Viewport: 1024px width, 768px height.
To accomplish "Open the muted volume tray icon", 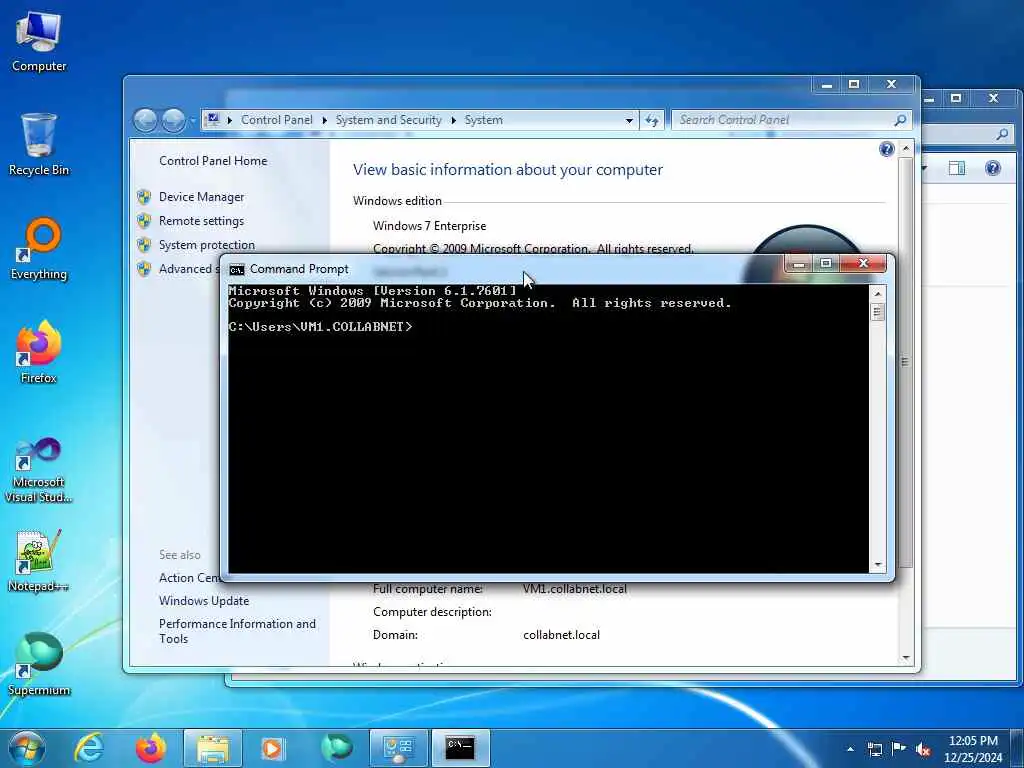I will coord(923,749).
